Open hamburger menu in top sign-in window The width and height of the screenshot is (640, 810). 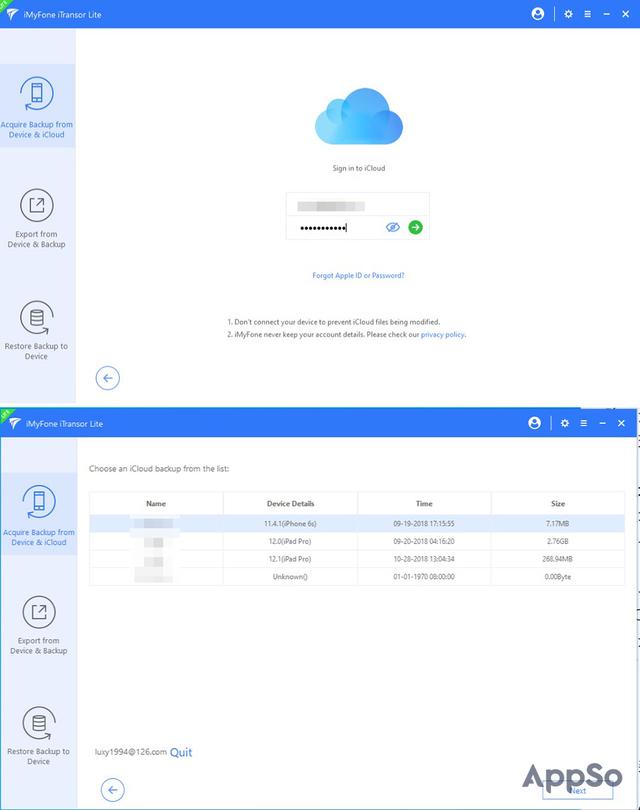[587, 14]
